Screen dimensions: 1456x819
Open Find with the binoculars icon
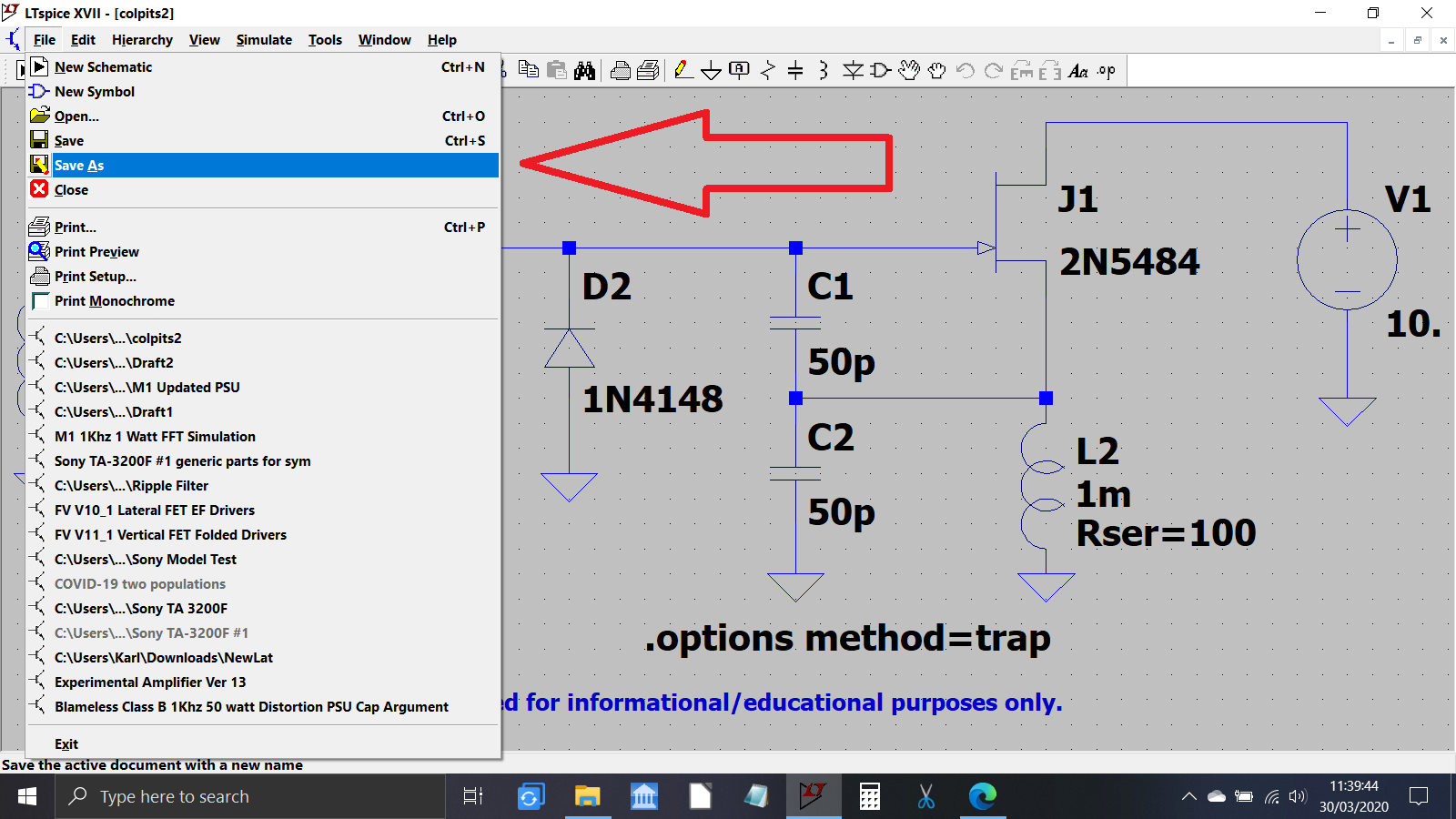[585, 70]
